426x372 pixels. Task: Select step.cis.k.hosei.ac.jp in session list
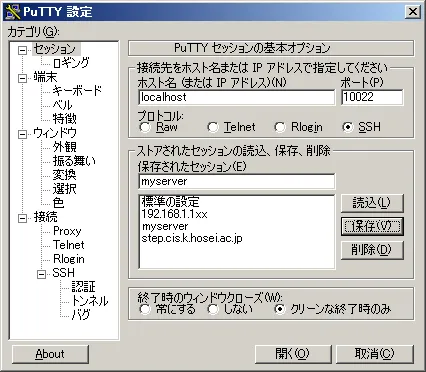click(192, 238)
